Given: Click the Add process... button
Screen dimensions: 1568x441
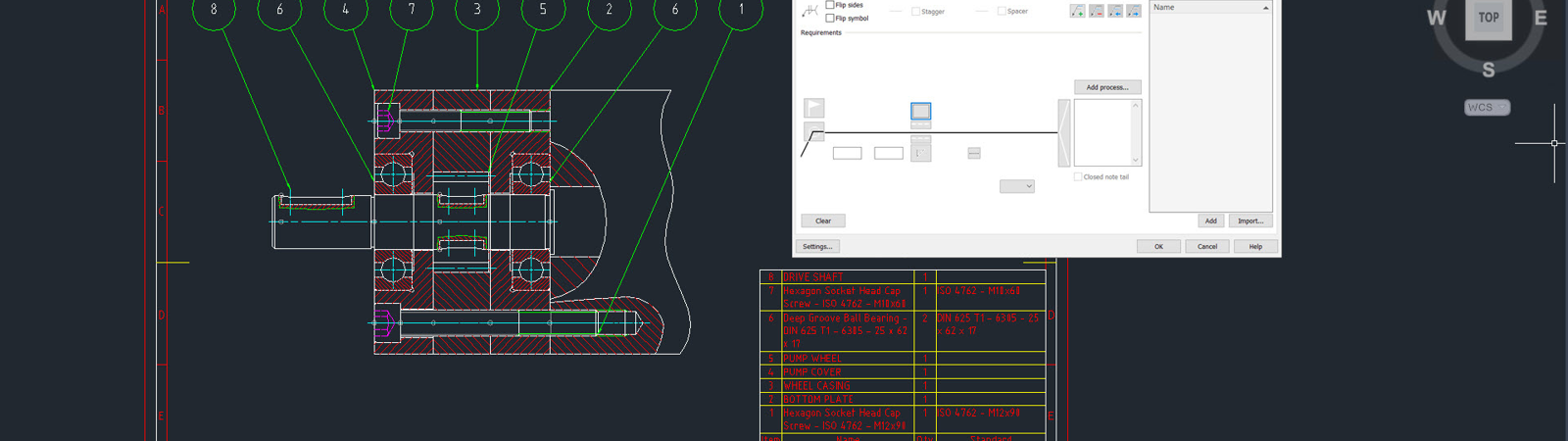Looking at the screenshot, I should pyautogui.click(x=1107, y=87).
